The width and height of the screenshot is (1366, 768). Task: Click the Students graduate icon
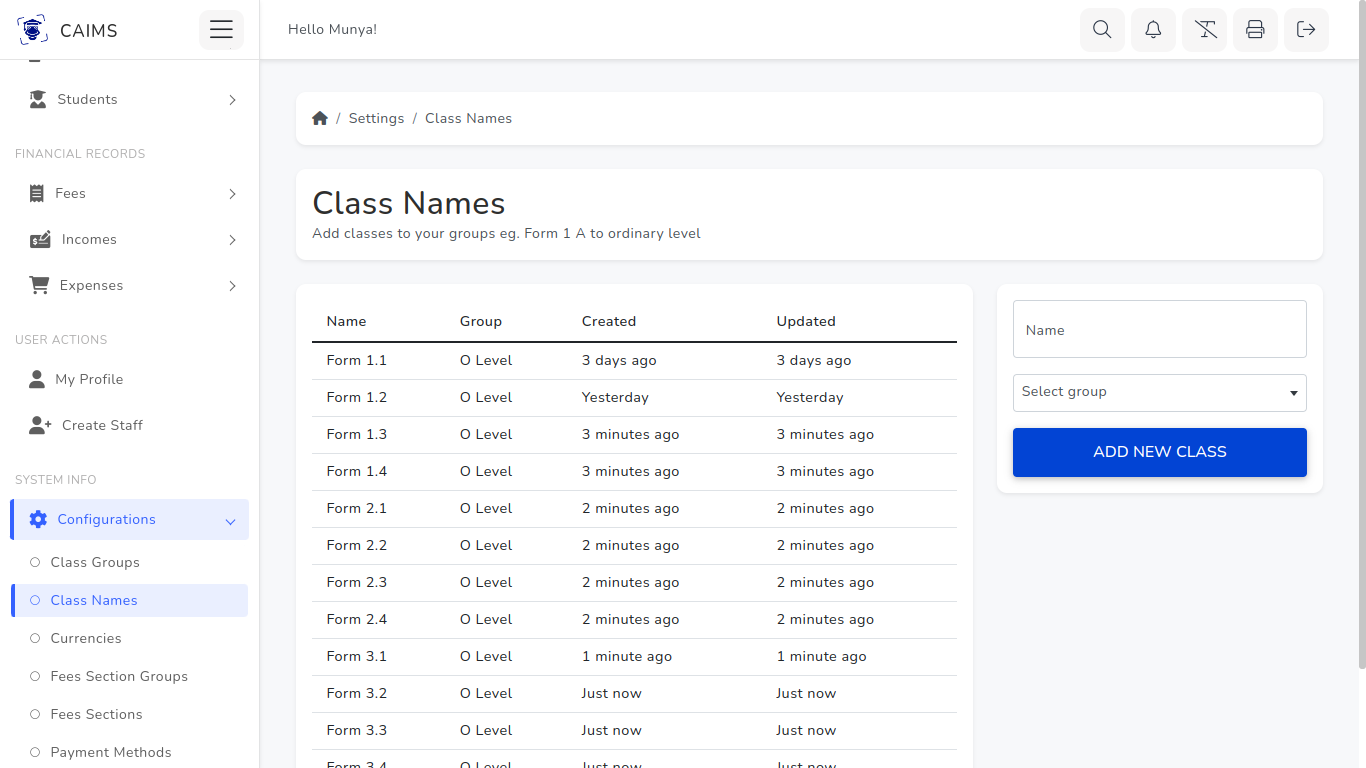coord(38,99)
